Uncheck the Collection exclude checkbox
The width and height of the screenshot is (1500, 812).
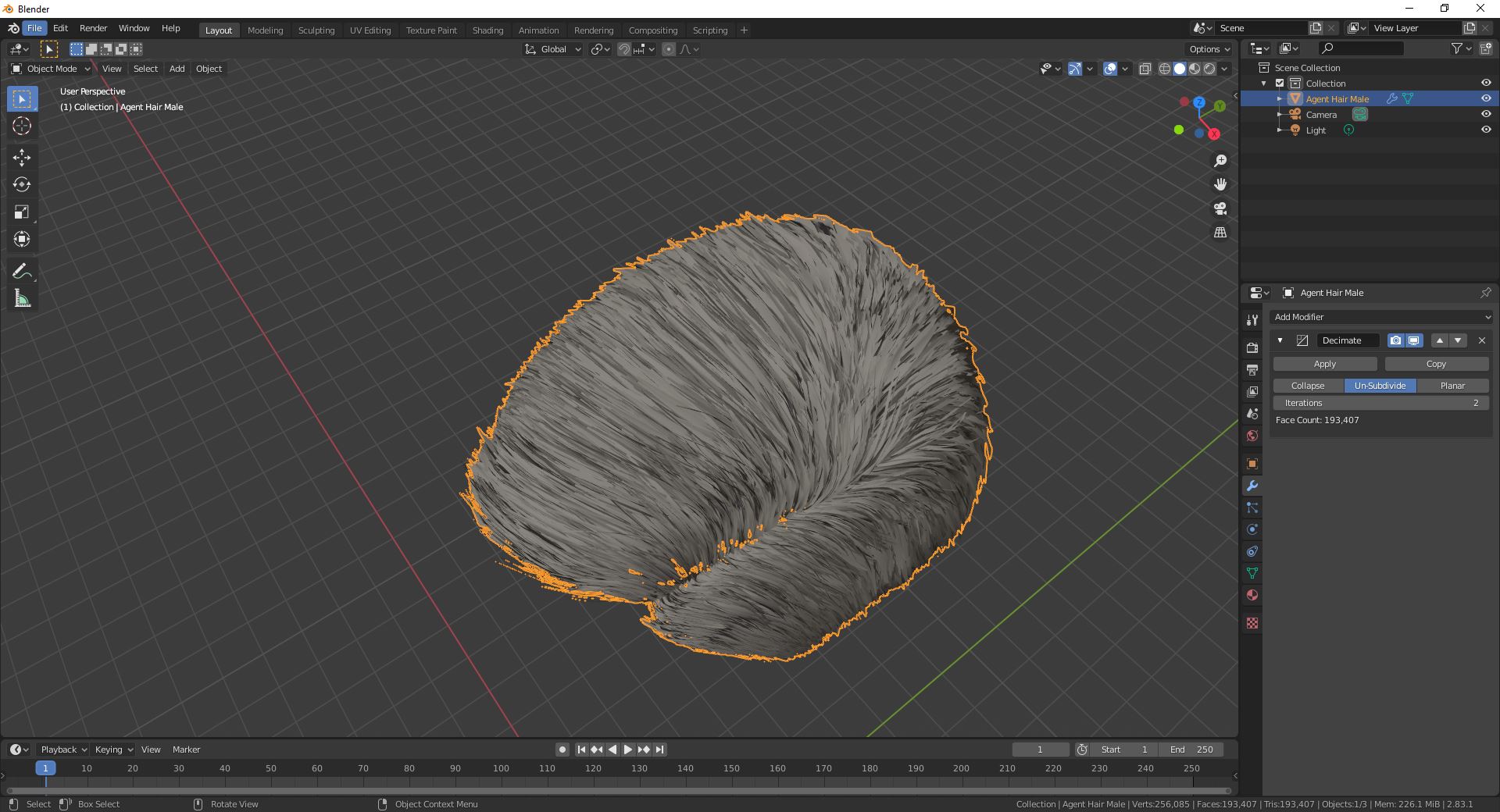coord(1280,83)
